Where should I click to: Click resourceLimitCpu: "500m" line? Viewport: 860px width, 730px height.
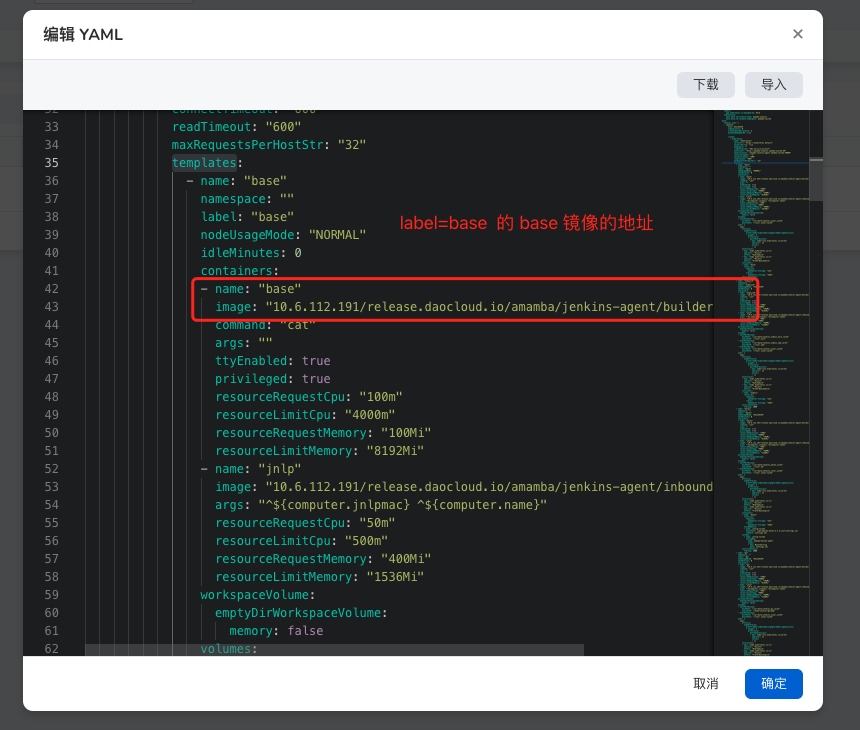[x=301, y=541]
